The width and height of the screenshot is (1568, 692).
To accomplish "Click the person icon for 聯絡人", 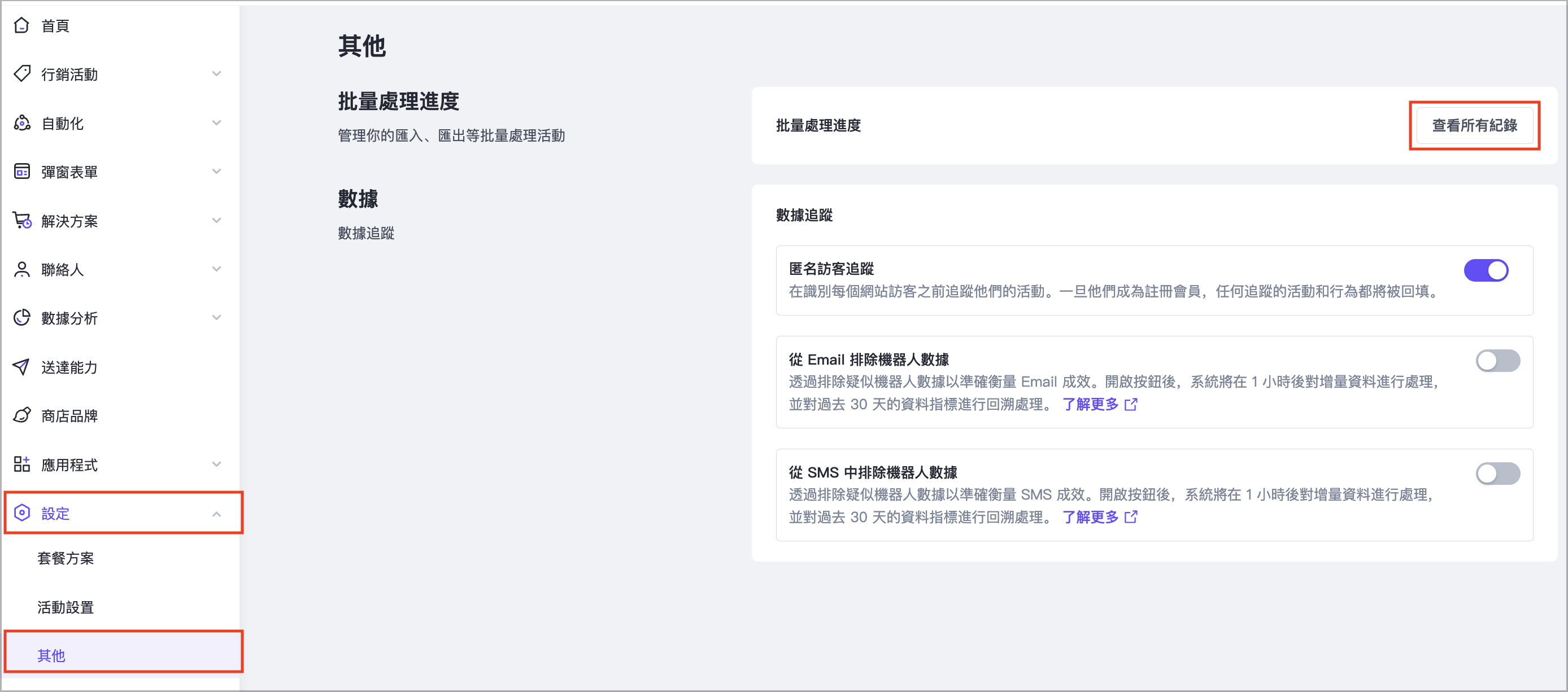I will click(x=22, y=269).
